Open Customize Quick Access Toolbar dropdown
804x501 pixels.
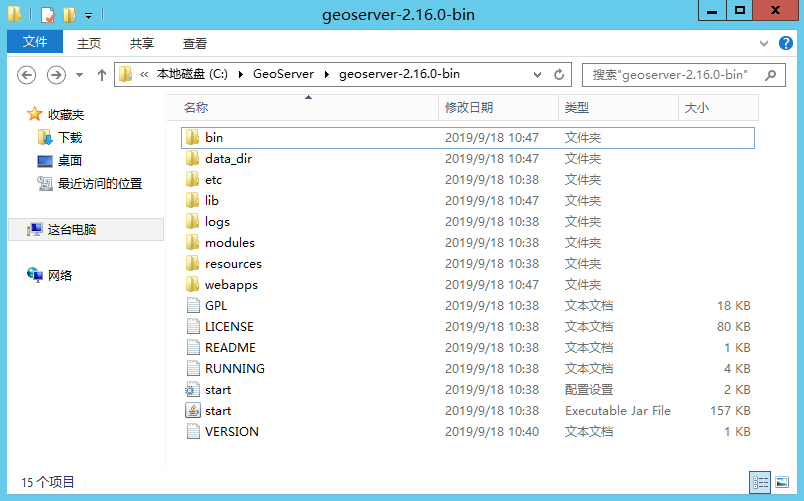tap(89, 16)
